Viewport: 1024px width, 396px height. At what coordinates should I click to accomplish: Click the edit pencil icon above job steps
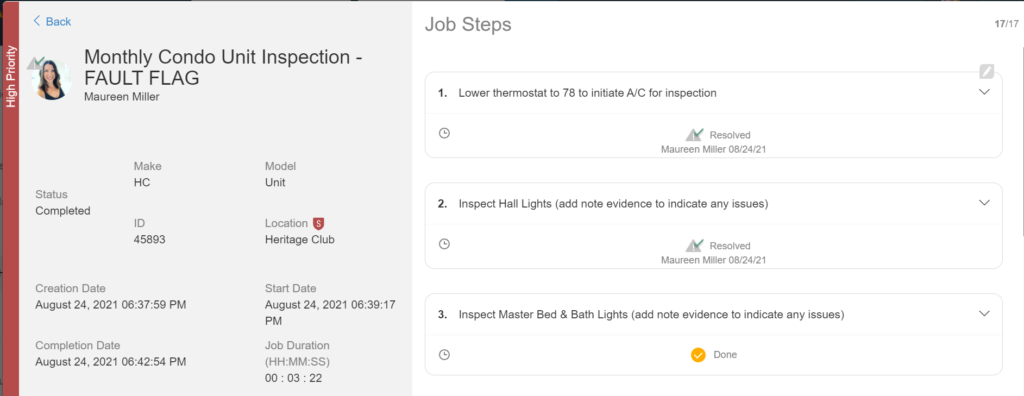point(986,71)
